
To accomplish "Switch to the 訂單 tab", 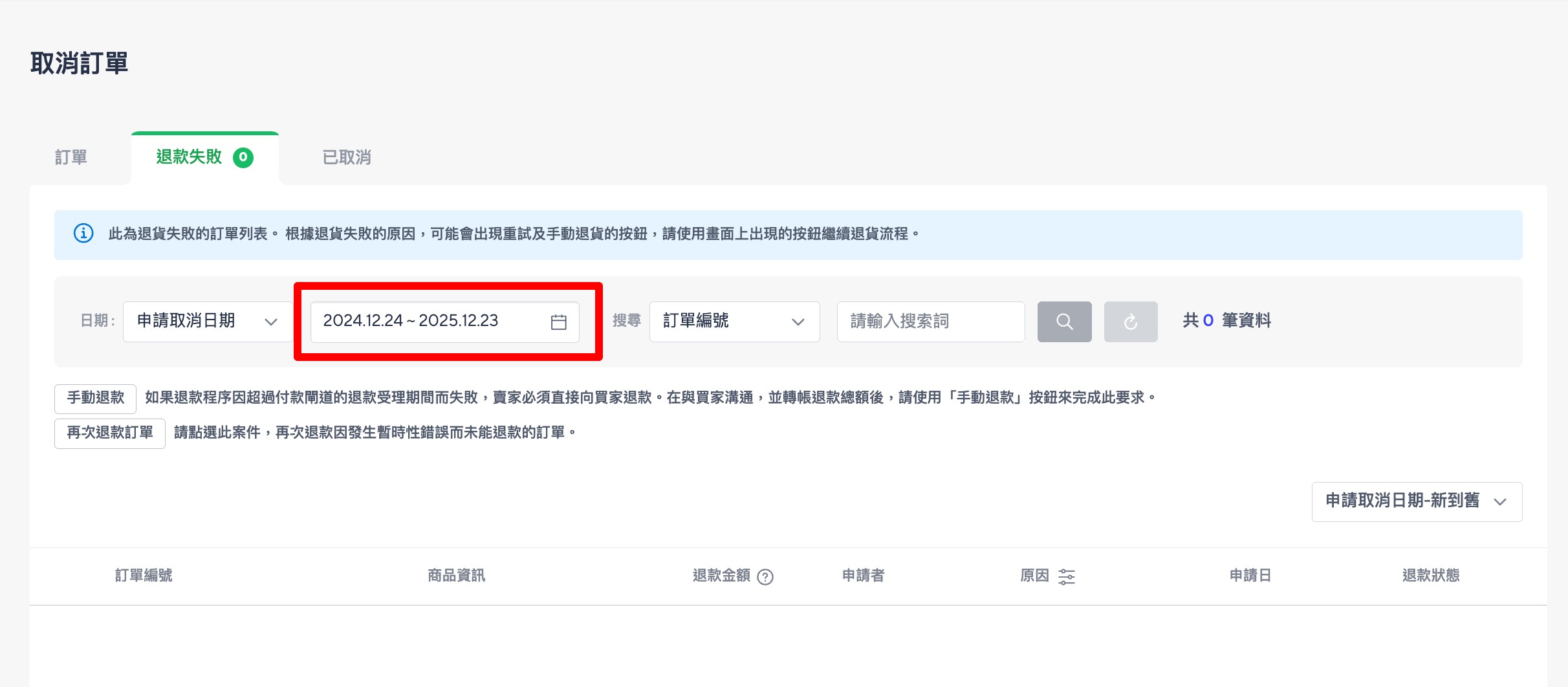I will coord(71,157).
